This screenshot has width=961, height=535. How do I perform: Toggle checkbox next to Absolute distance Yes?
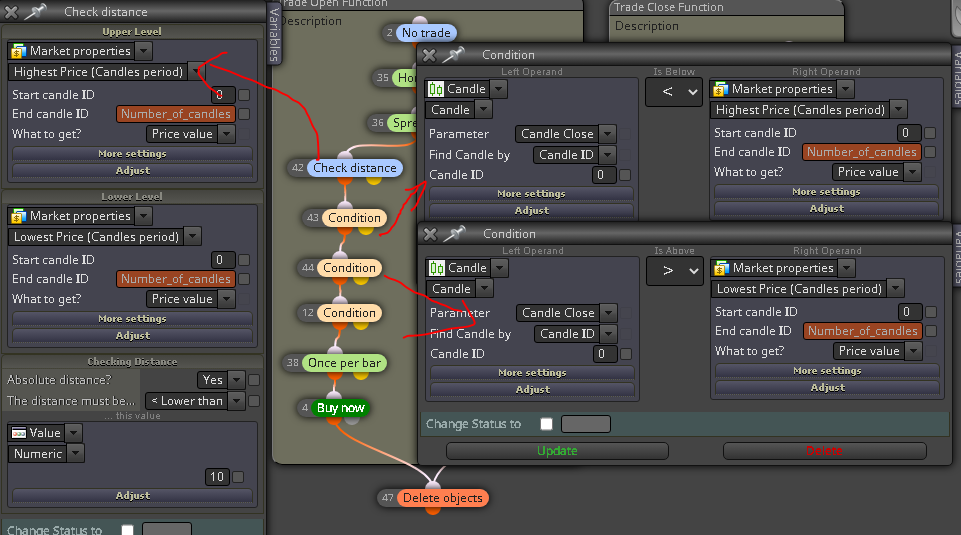[x=254, y=380]
